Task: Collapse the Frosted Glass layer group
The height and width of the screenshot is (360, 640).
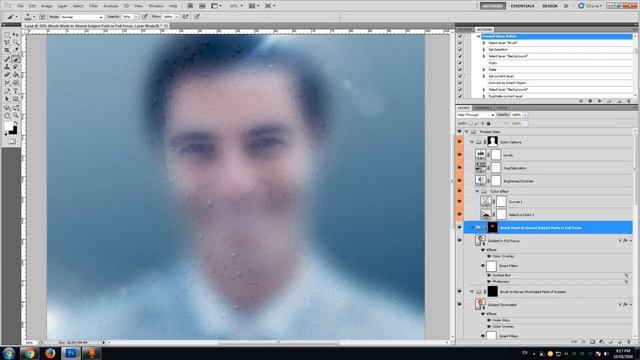Action: tap(467, 132)
